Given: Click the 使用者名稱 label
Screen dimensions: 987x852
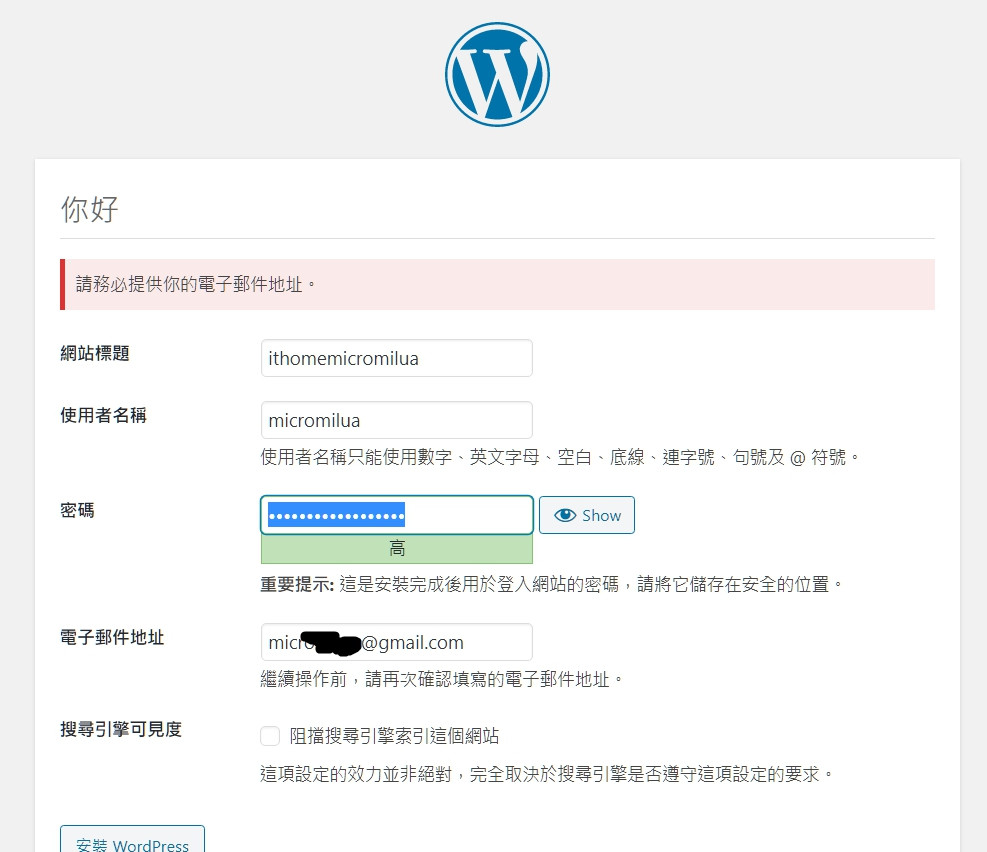Looking at the screenshot, I should (104, 415).
